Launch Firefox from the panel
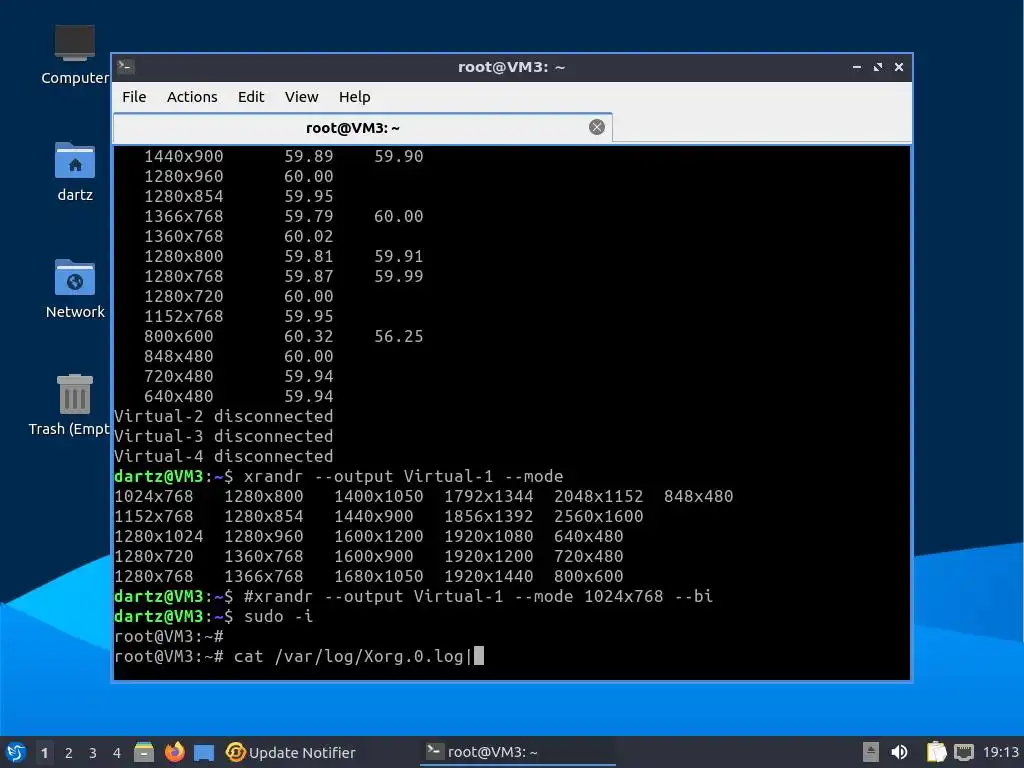Screen dimensions: 1024x768 174,752
